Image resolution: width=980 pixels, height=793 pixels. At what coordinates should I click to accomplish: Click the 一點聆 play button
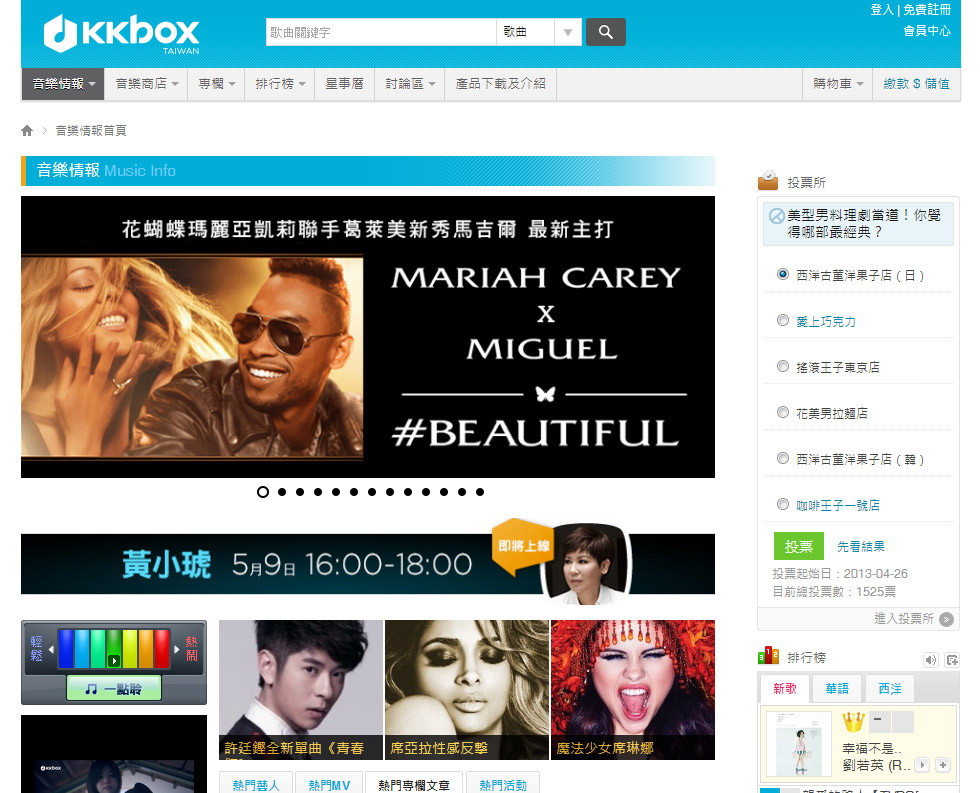pyautogui.click(x=114, y=688)
